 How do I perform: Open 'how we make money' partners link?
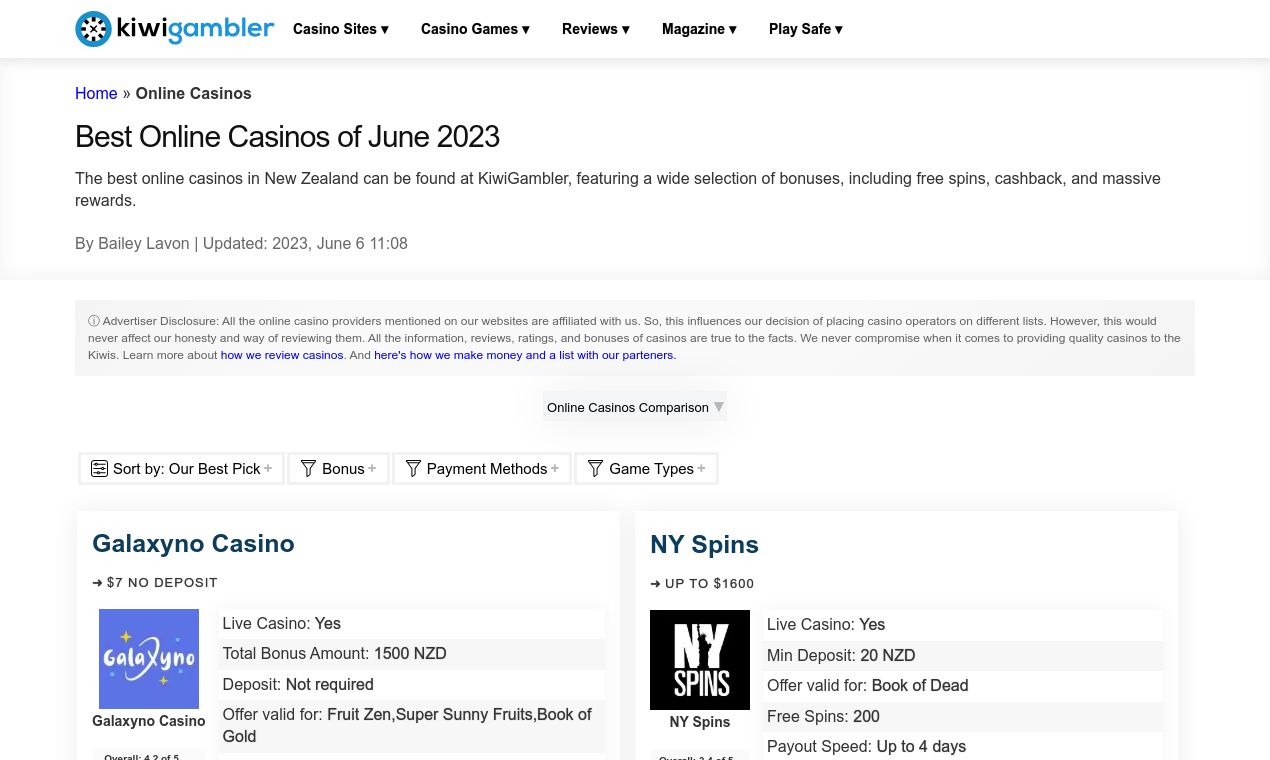[x=525, y=355]
